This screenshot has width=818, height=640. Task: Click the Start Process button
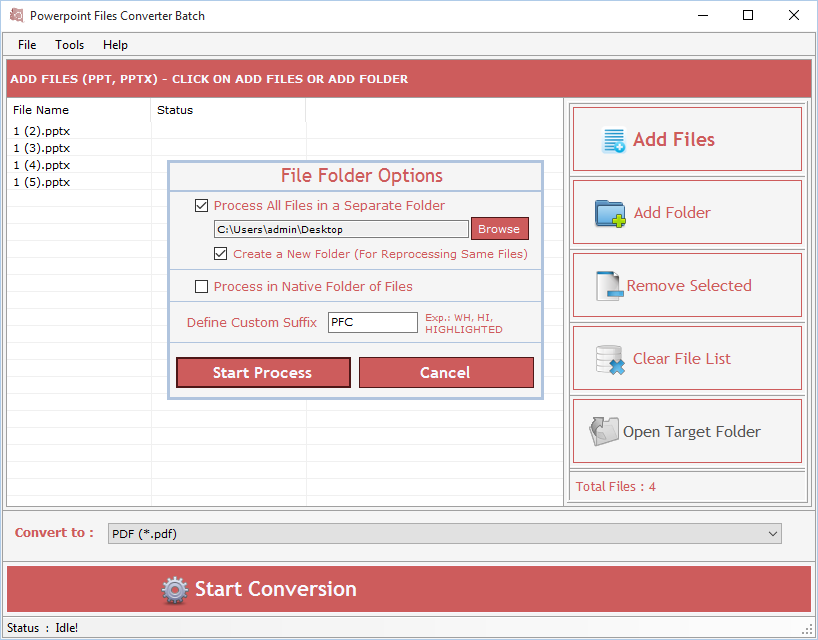(x=263, y=372)
